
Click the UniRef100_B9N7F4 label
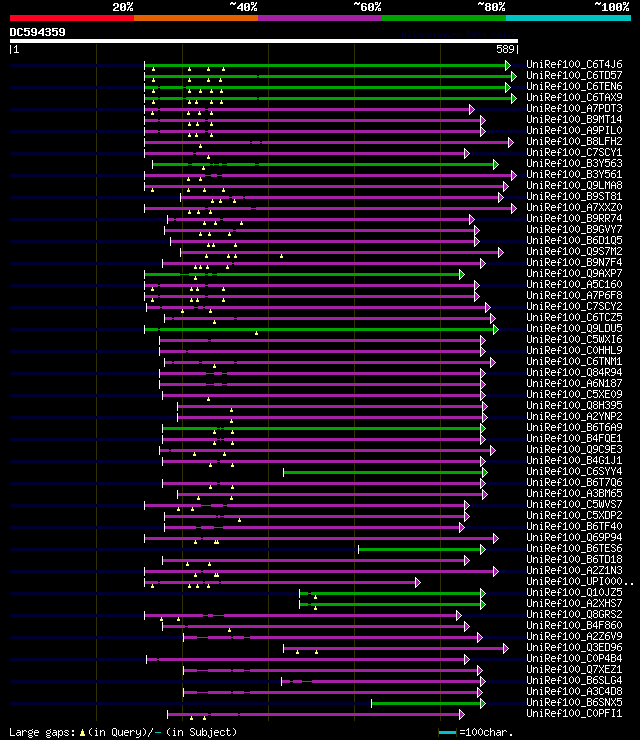click(574, 262)
